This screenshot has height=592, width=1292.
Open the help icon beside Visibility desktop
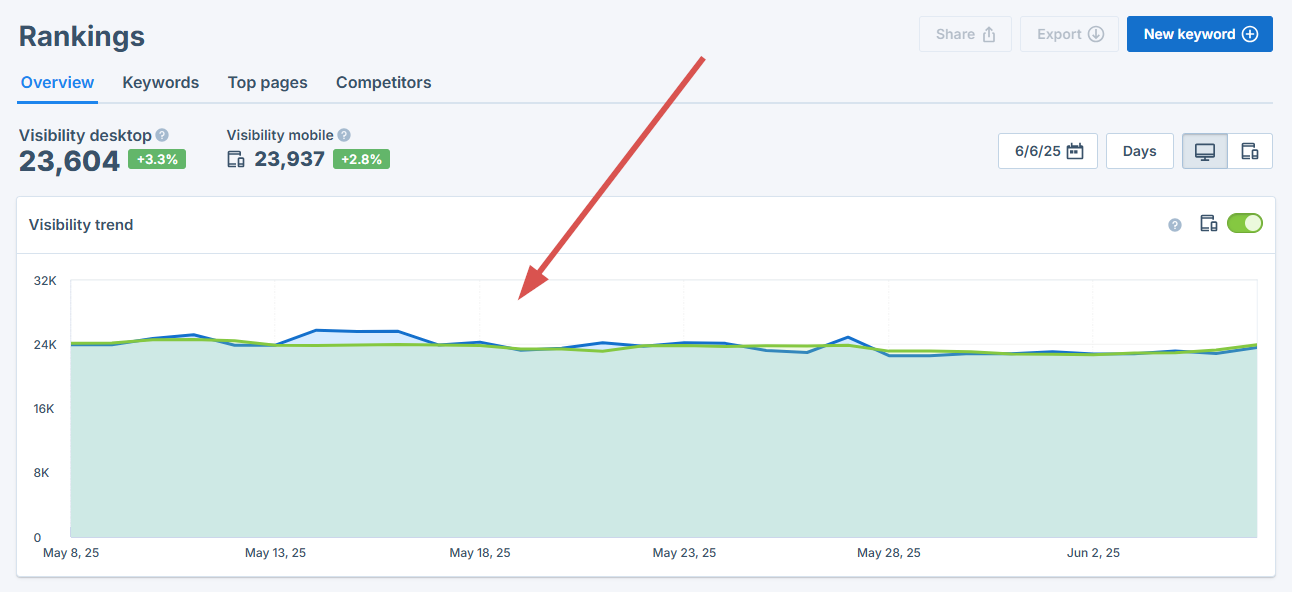pyautogui.click(x=162, y=135)
